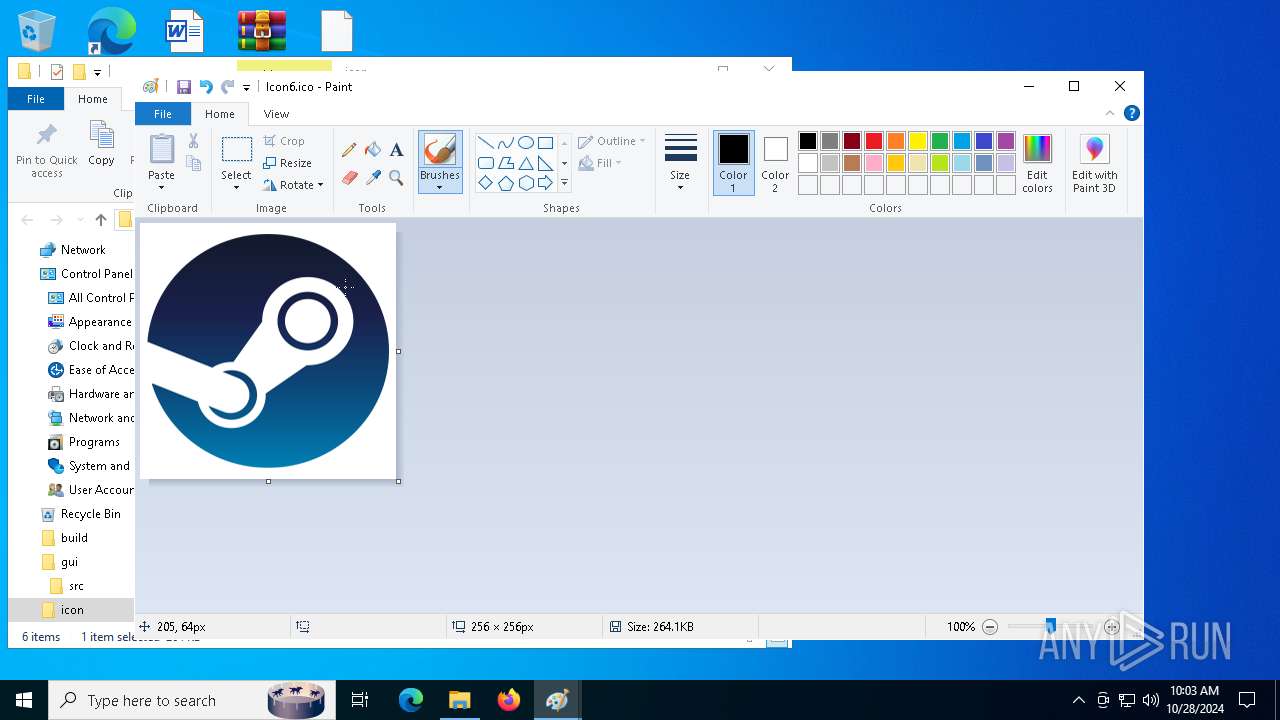Open Microsoft Edge from the taskbar
The image size is (1280, 720).
(x=411, y=700)
